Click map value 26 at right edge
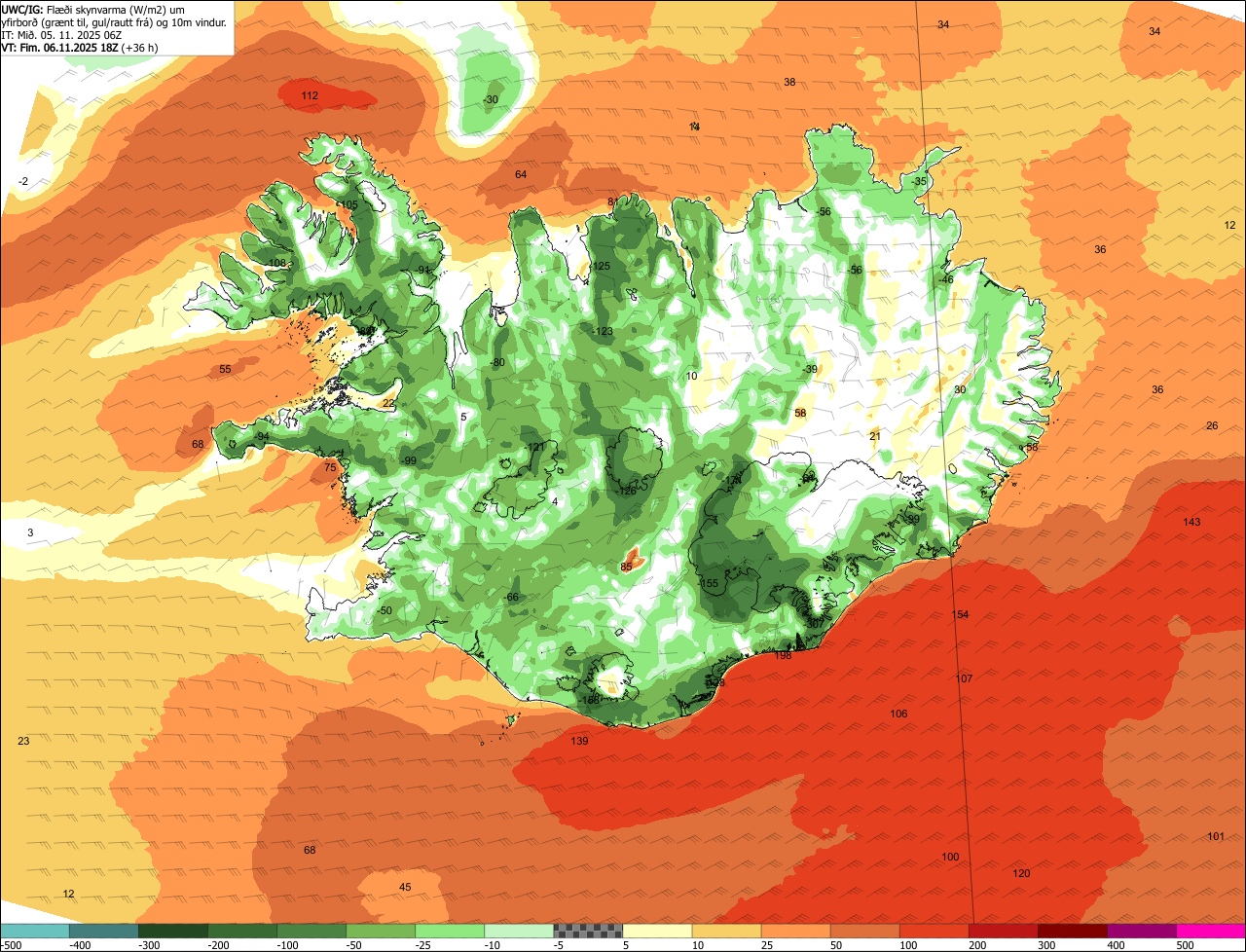 (1212, 425)
